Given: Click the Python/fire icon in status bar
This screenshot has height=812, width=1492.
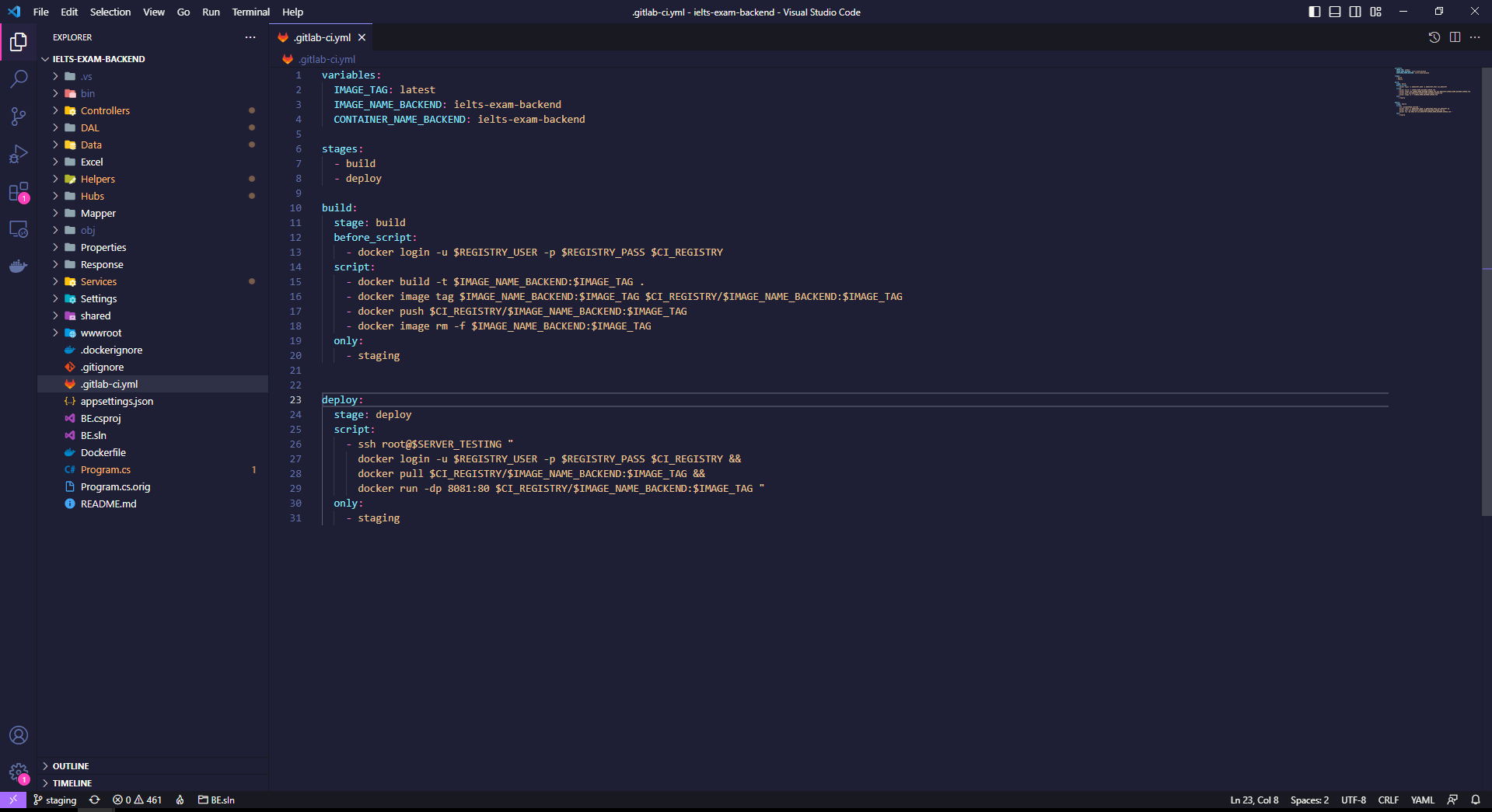Looking at the screenshot, I should (180, 800).
